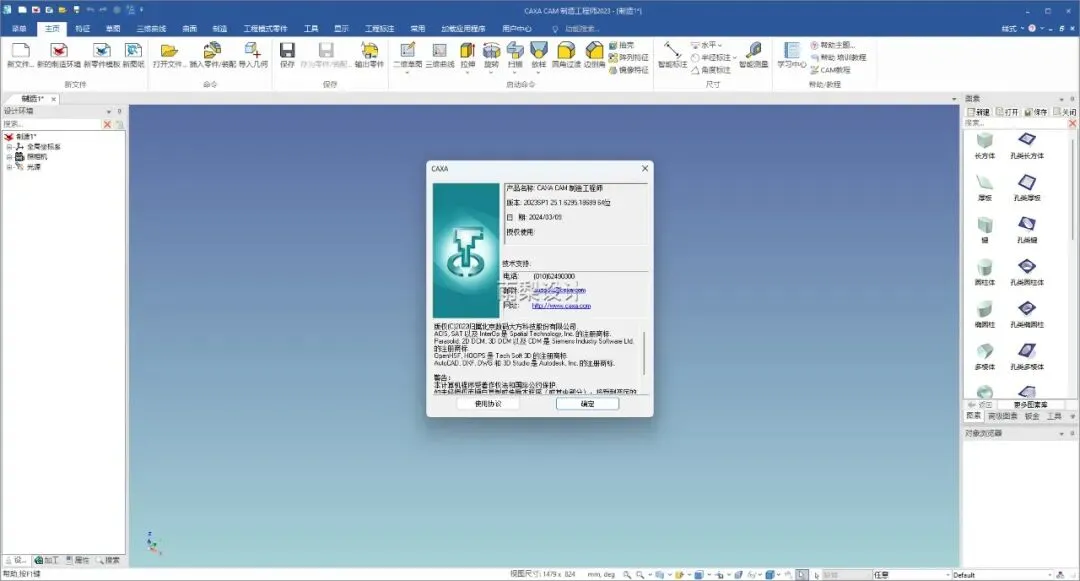
Task: Select the 圆角过渡 fillet tool icon
Action: point(565,50)
